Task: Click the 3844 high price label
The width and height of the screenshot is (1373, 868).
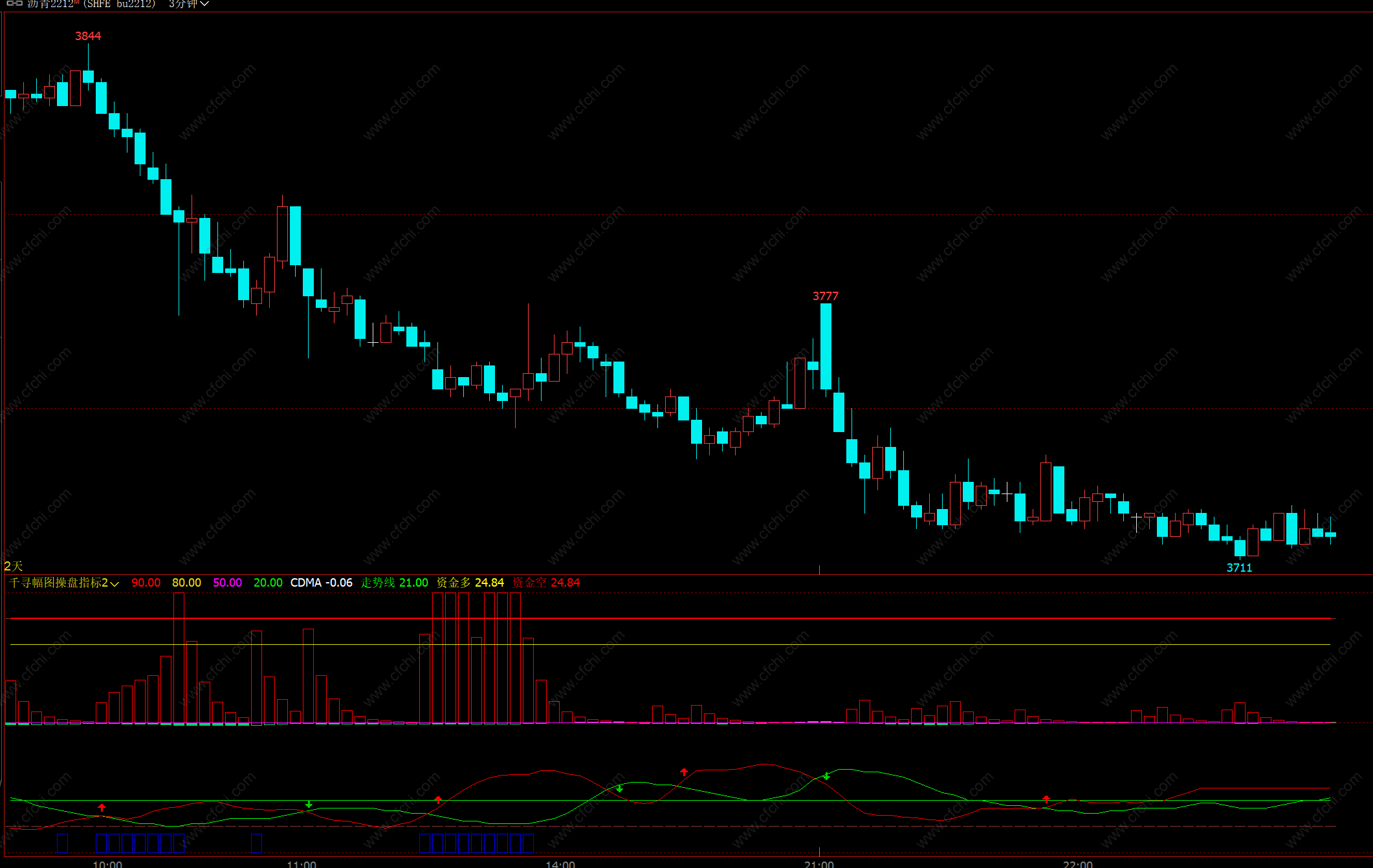Action: (x=88, y=36)
